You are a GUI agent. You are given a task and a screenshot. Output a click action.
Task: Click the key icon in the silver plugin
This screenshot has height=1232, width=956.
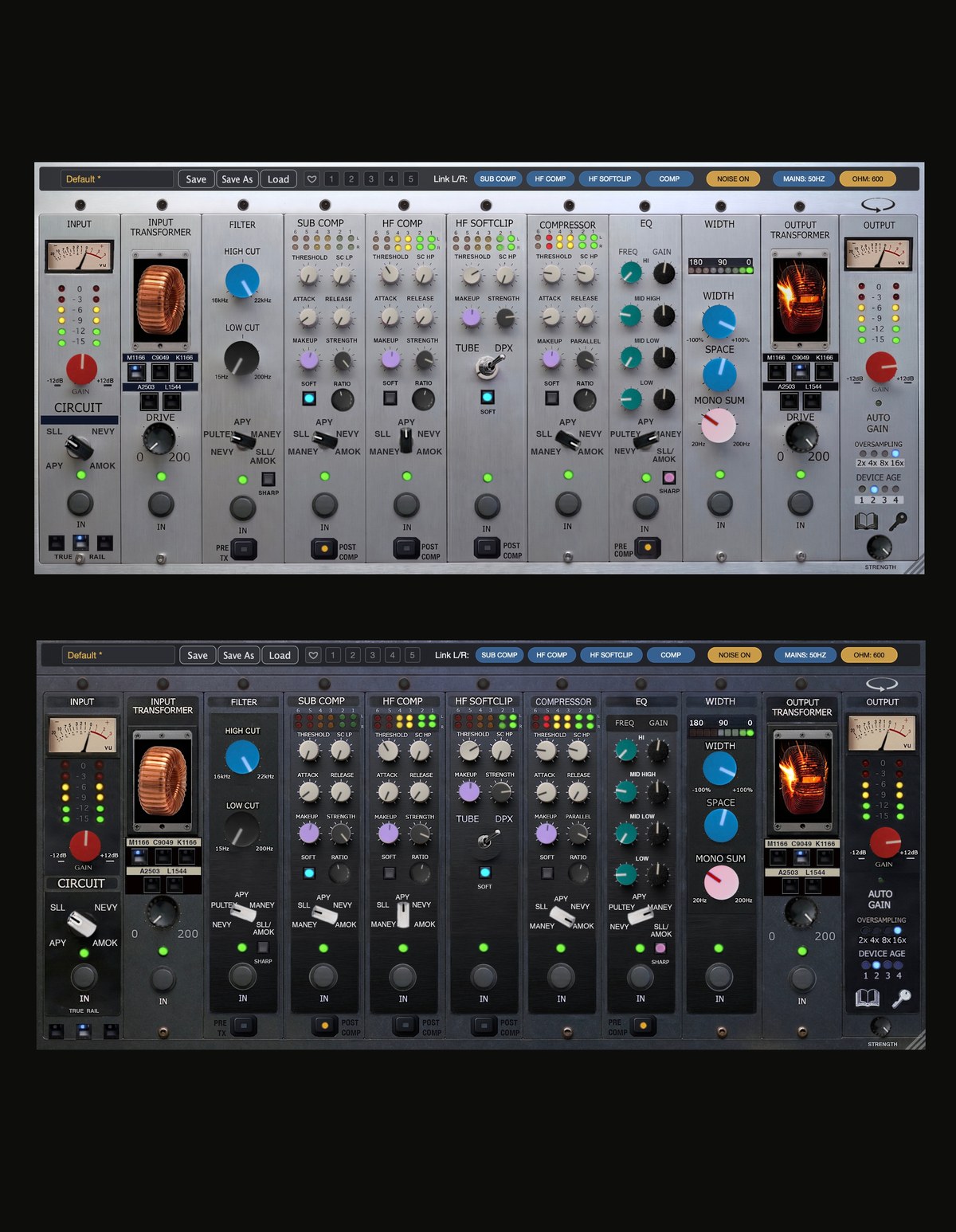coord(898,521)
